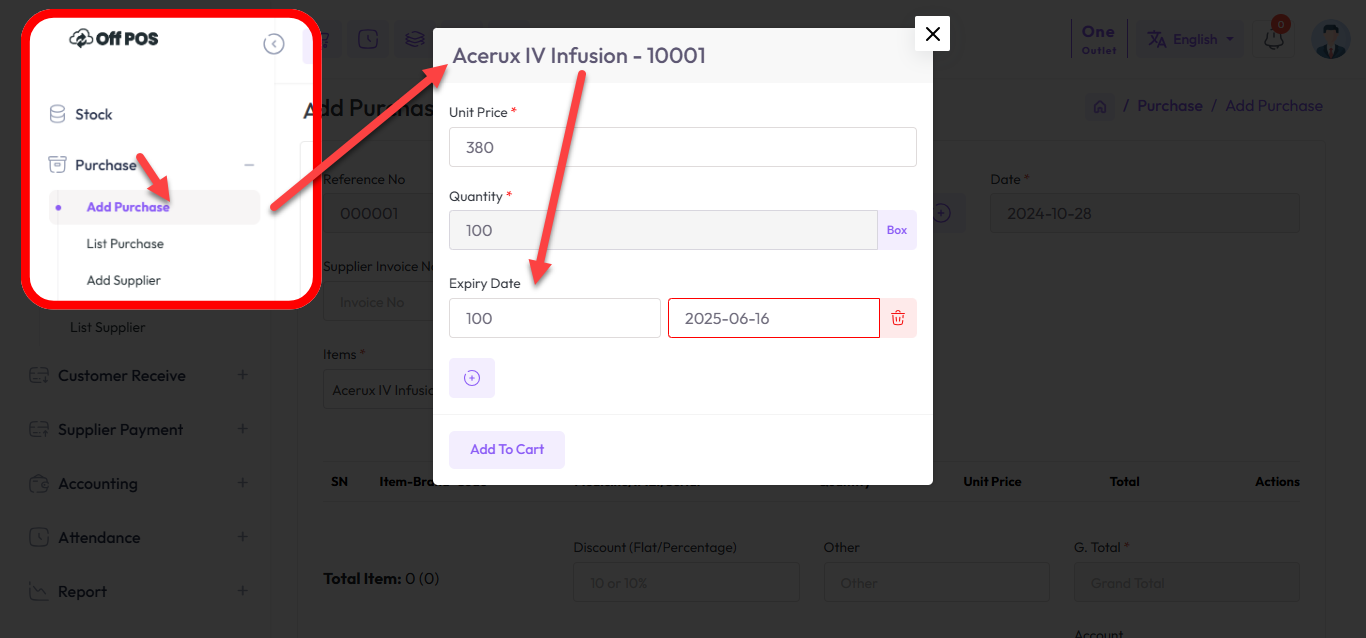Image resolution: width=1366 pixels, height=638 pixels.
Task: Go to home via breadcrumb house icon
Action: click(1100, 106)
